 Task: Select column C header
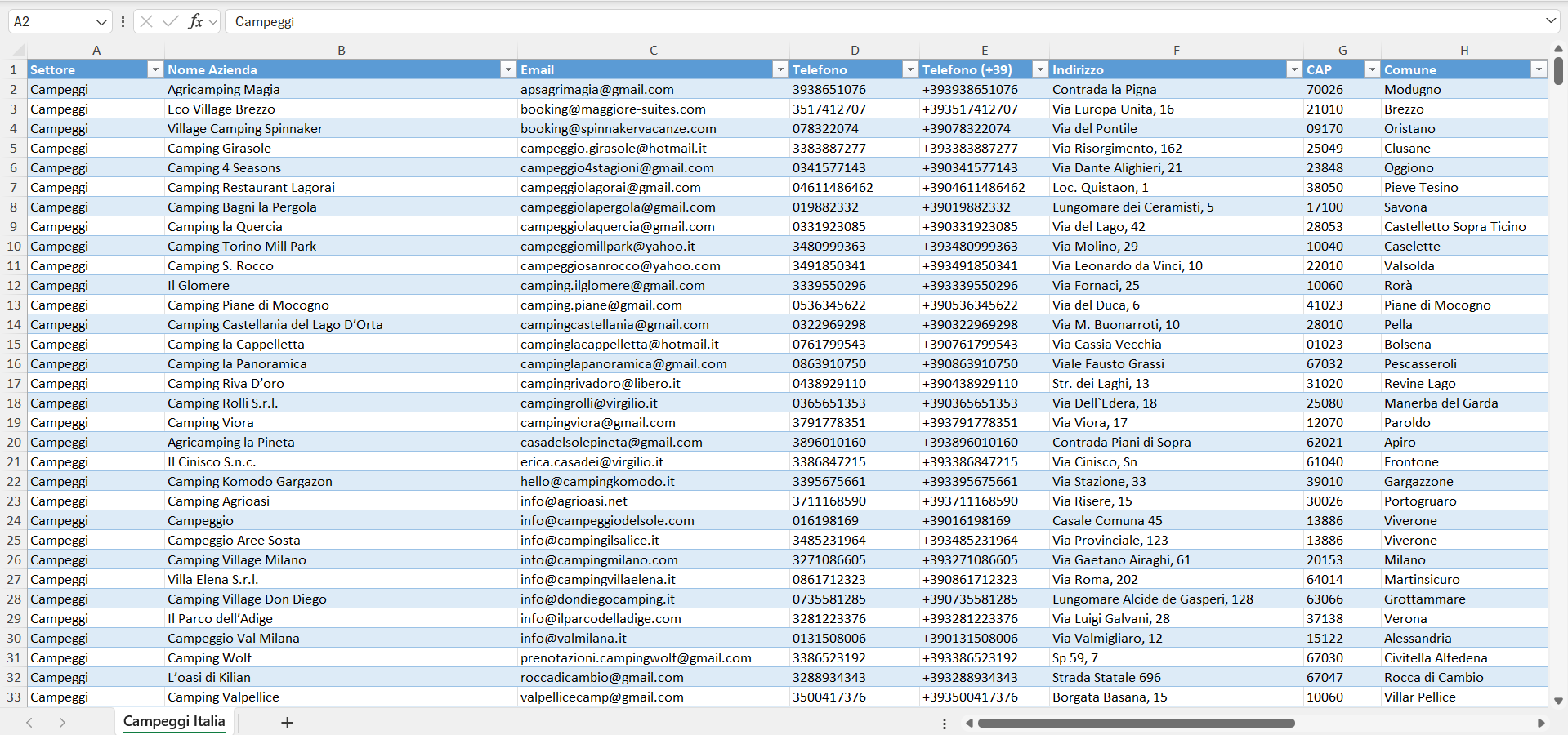tap(653, 51)
